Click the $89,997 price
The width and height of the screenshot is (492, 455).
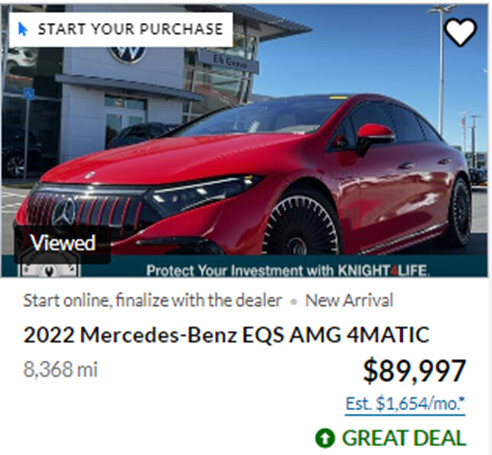coord(414,371)
